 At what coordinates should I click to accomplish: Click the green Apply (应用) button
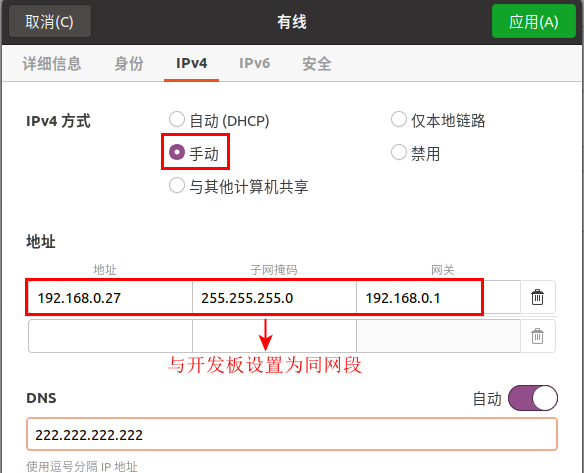click(533, 21)
